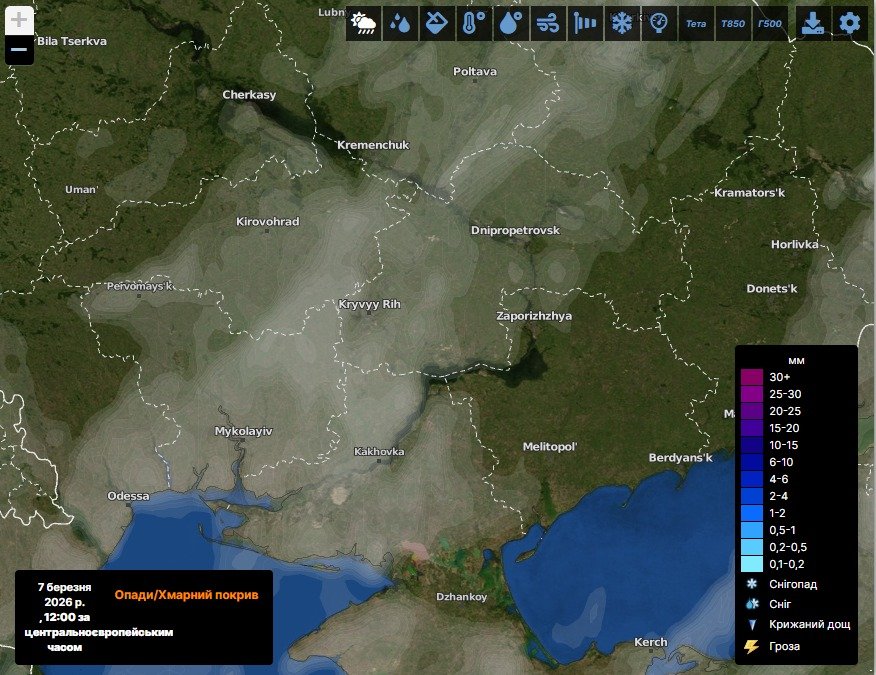Zoom out the map with minus button

point(19,49)
